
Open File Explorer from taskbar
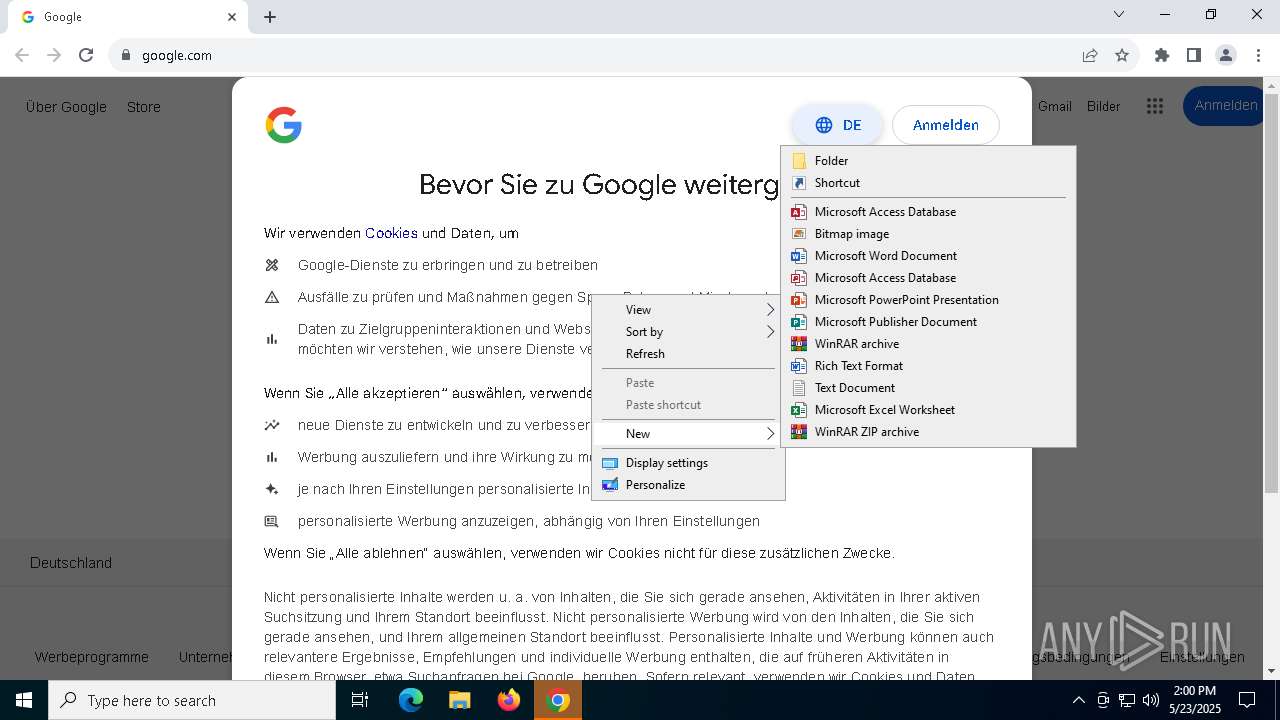459,700
